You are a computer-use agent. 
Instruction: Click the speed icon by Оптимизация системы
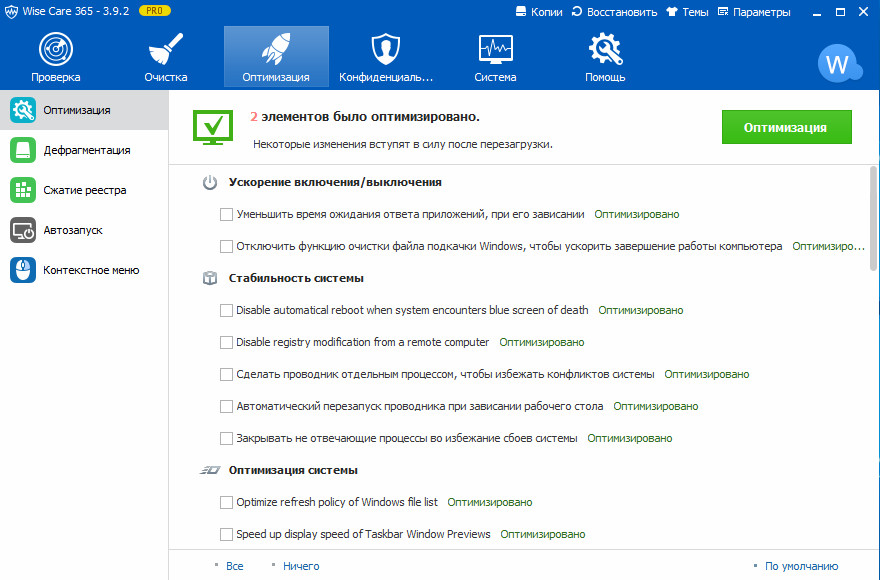tap(210, 471)
